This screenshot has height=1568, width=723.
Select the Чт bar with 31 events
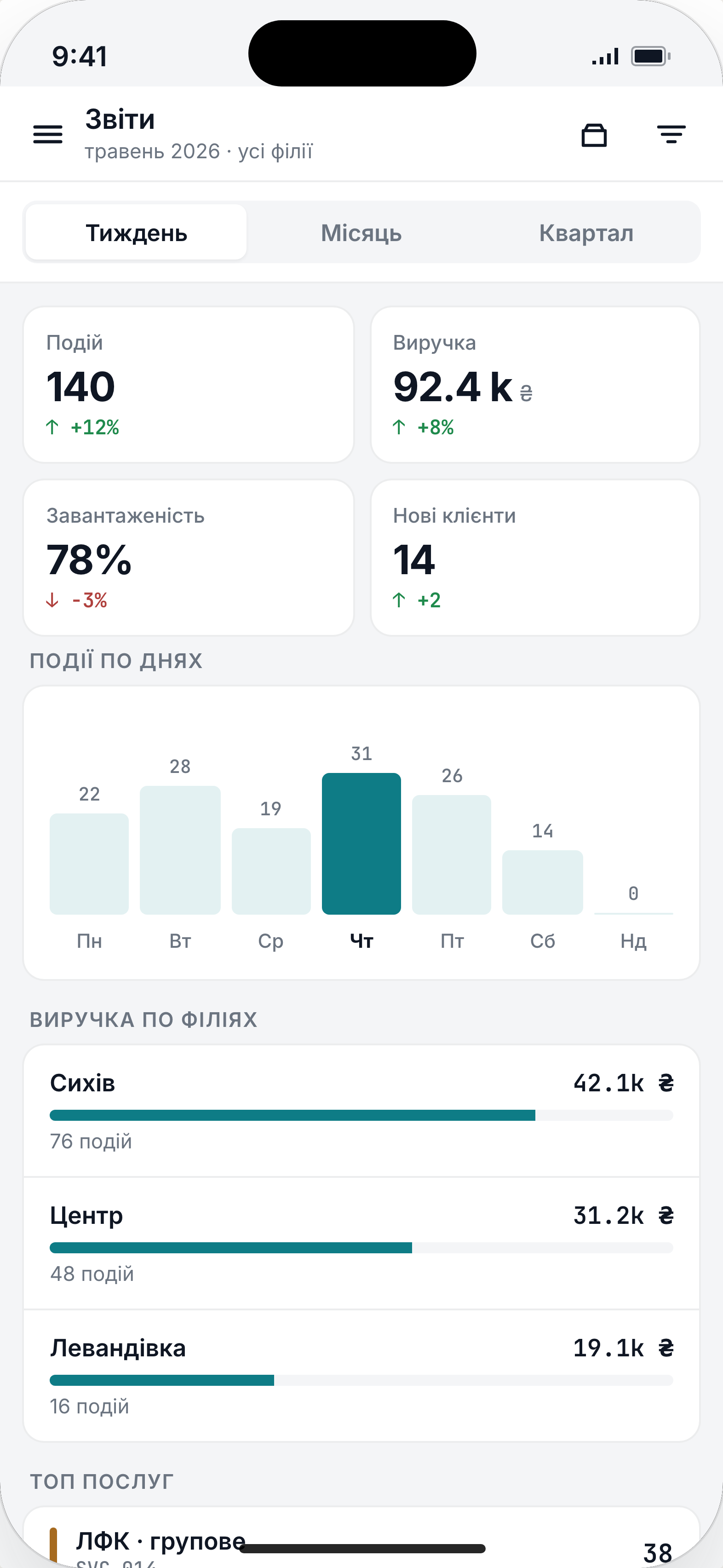pos(361,844)
